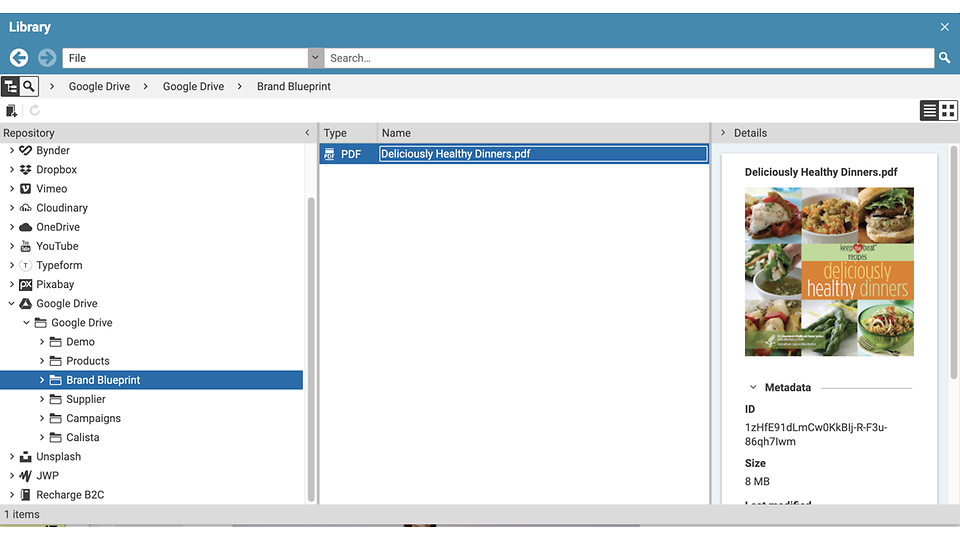Image resolution: width=960 pixels, height=540 pixels.
Task: Refresh the file listing
Action: click(x=35, y=110)
